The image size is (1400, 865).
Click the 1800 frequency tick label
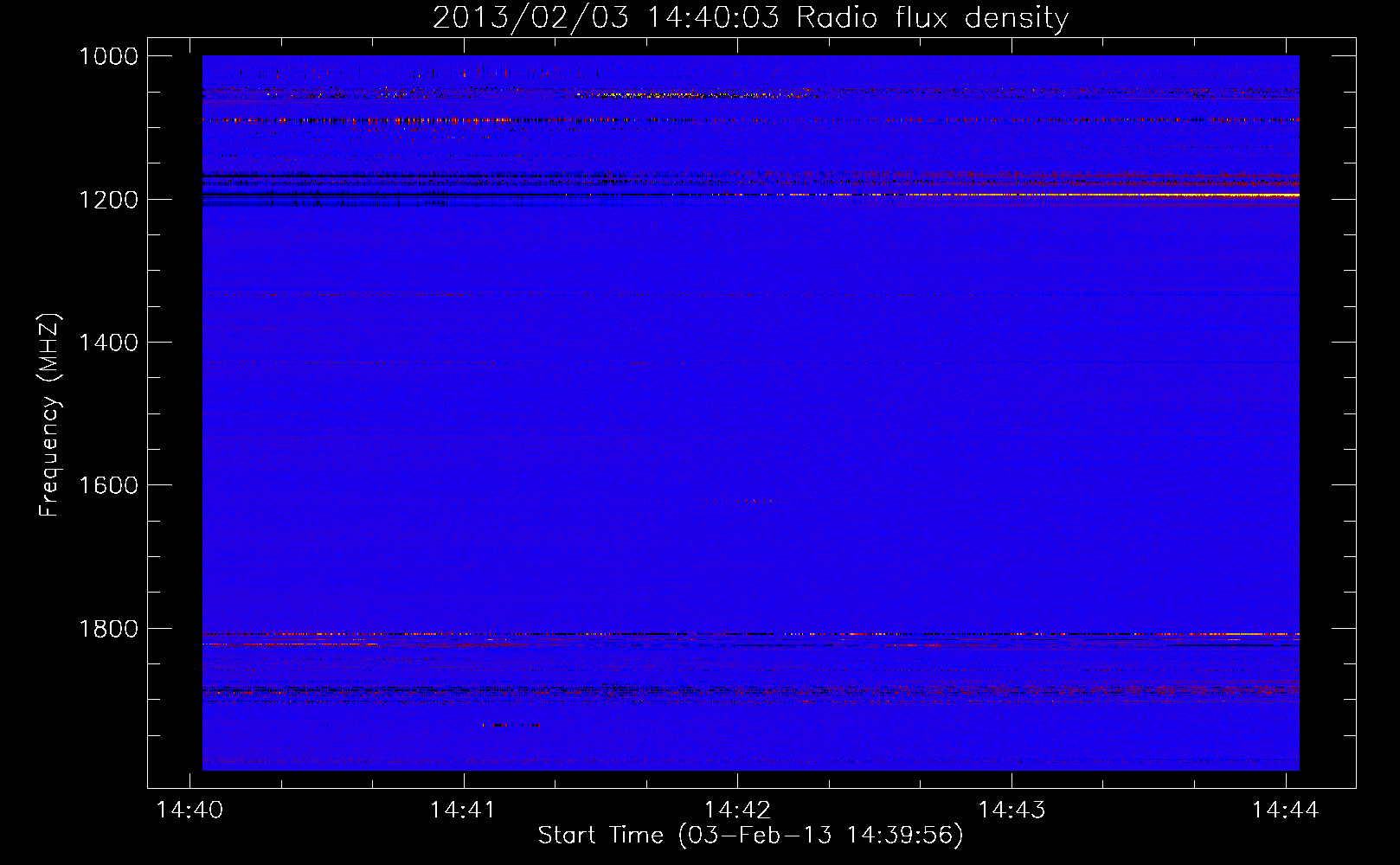(108, 629)
